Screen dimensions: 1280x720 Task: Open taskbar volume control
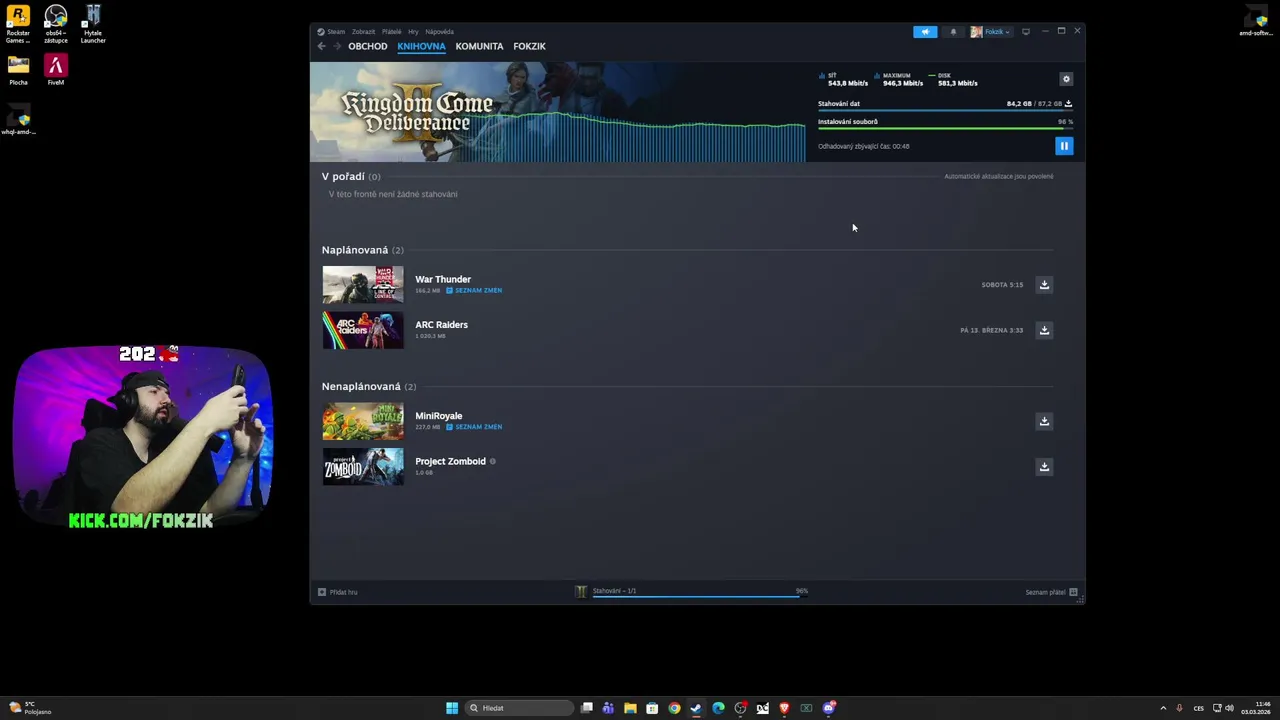tap(1229, 708)
